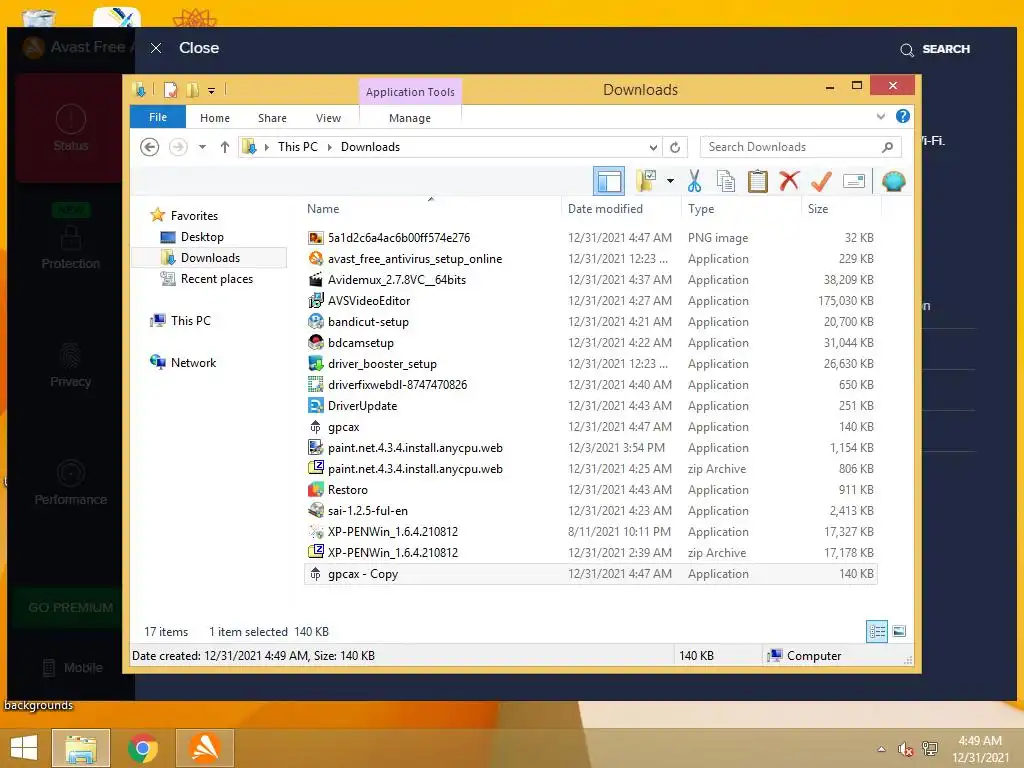Click the New folder icon in Quick Access Toolbar
The image size is (1024, 768).
[x=192, y=90]
